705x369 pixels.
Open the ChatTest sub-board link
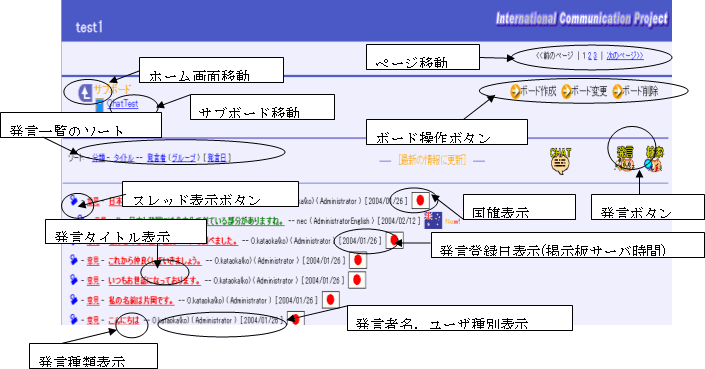tap(122, 104)
